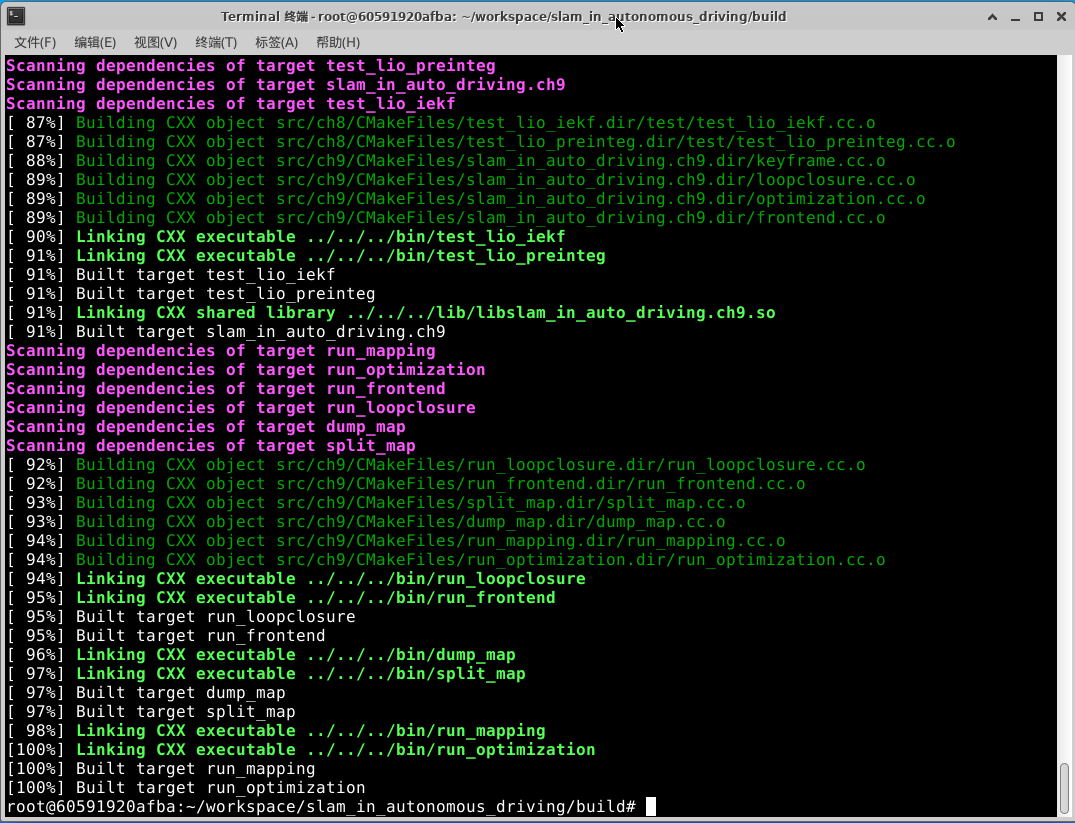The height and width of the screenshot is (823, 1075).
Task: Open the 视图(V) menu
Action: click(155, 42)
